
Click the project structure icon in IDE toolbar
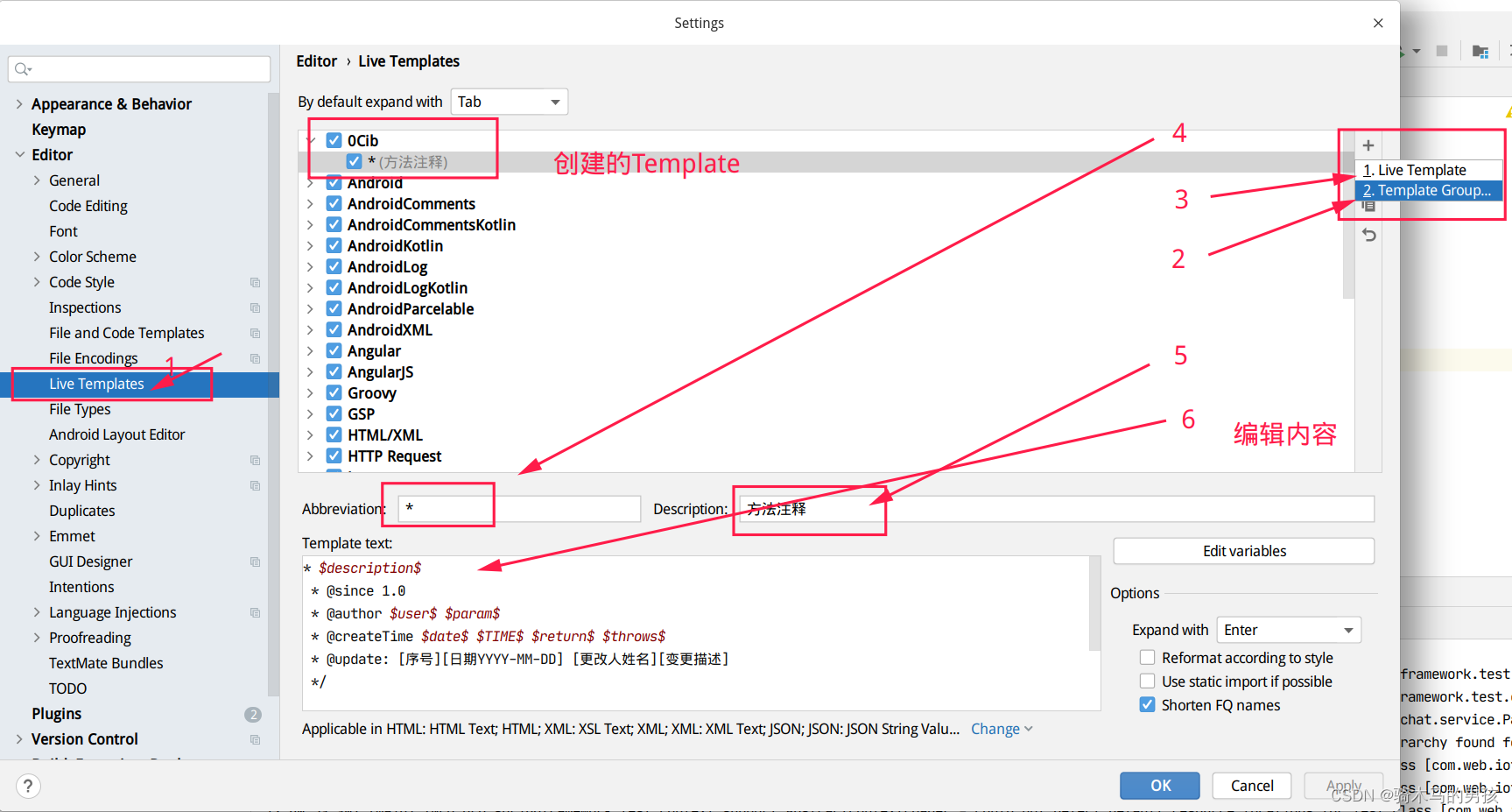(x=1480, y=51)
